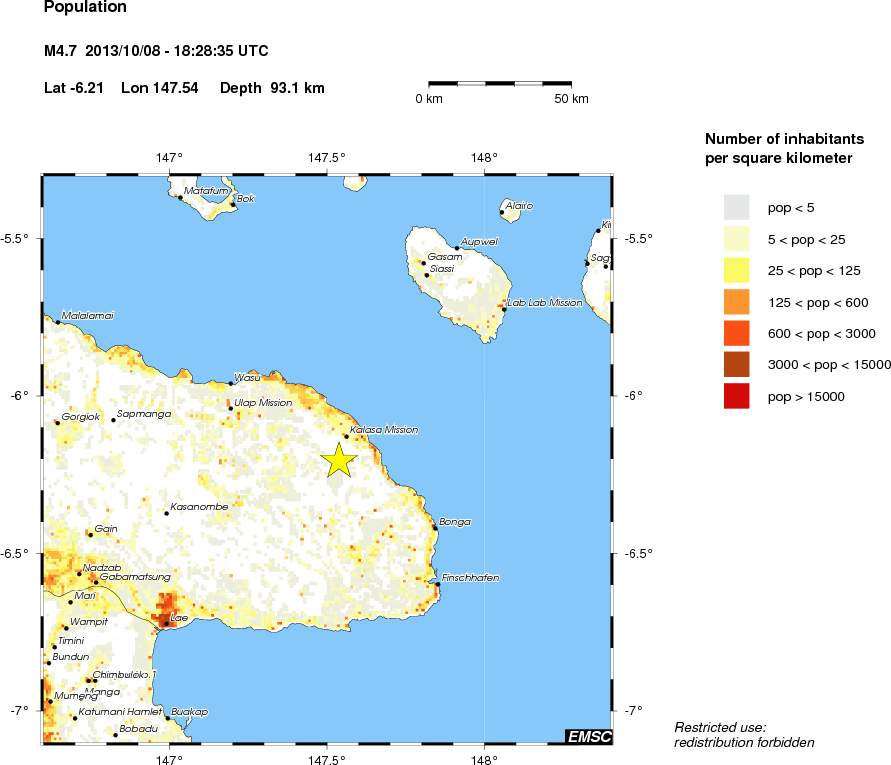Image resolution: width=891 pixels, height=765 pixels.
Task: Select the gray 'pop < 5' legend swatch
Action: click(736, 207)
